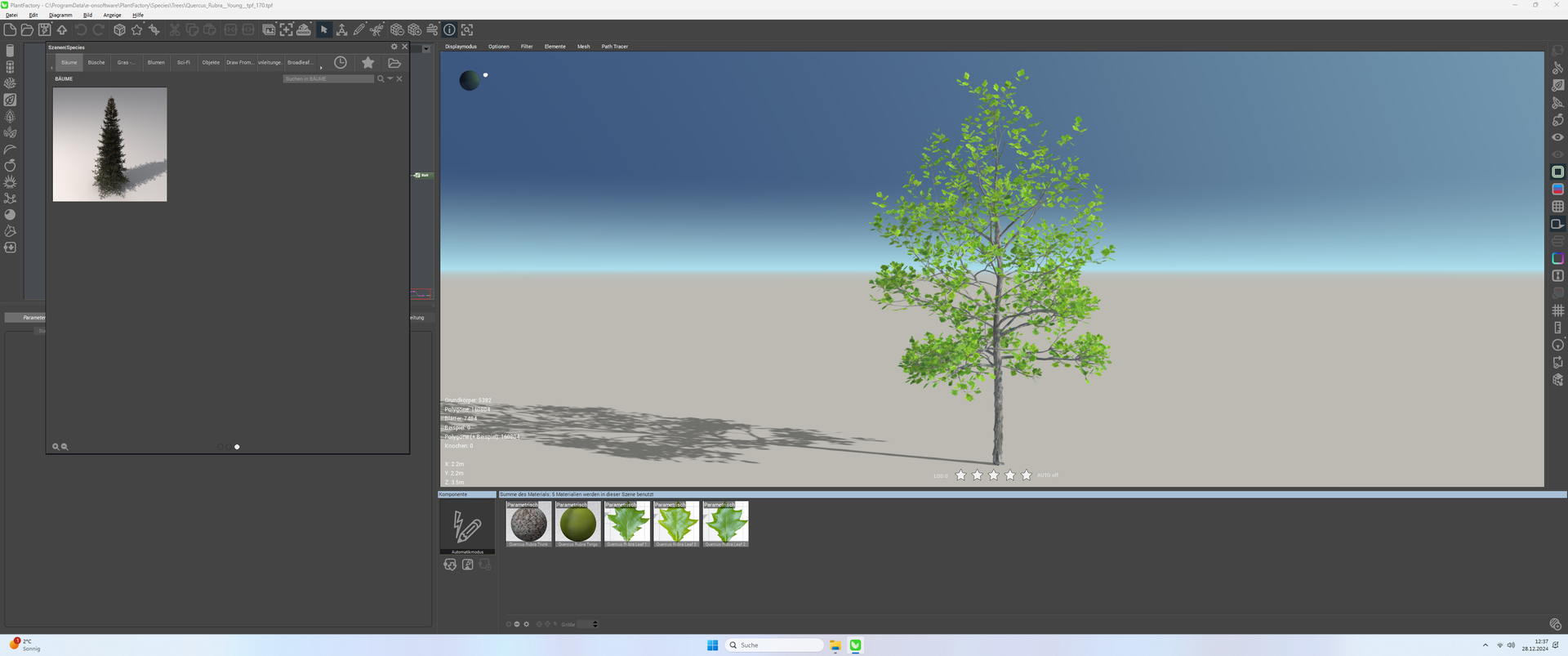Open the Path Tracer viewport menu
This screenshot has width=1568, height=656.
[615, 47]
